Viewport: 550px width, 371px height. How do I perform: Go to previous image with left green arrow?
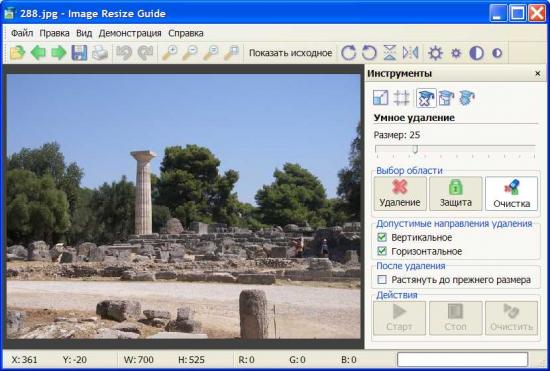click(38, 53)
